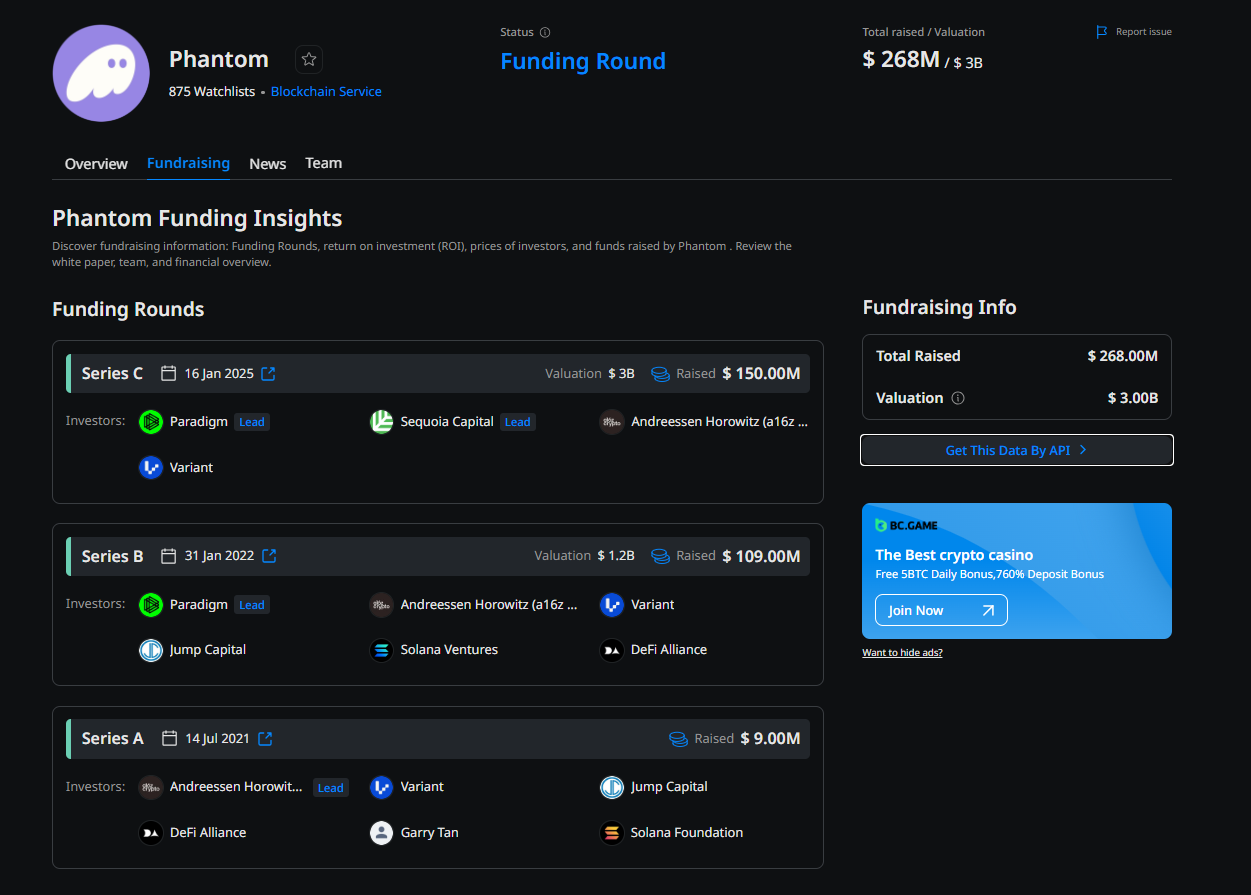
Task: Open the Series C external link icon
Action: pos(267,372)
